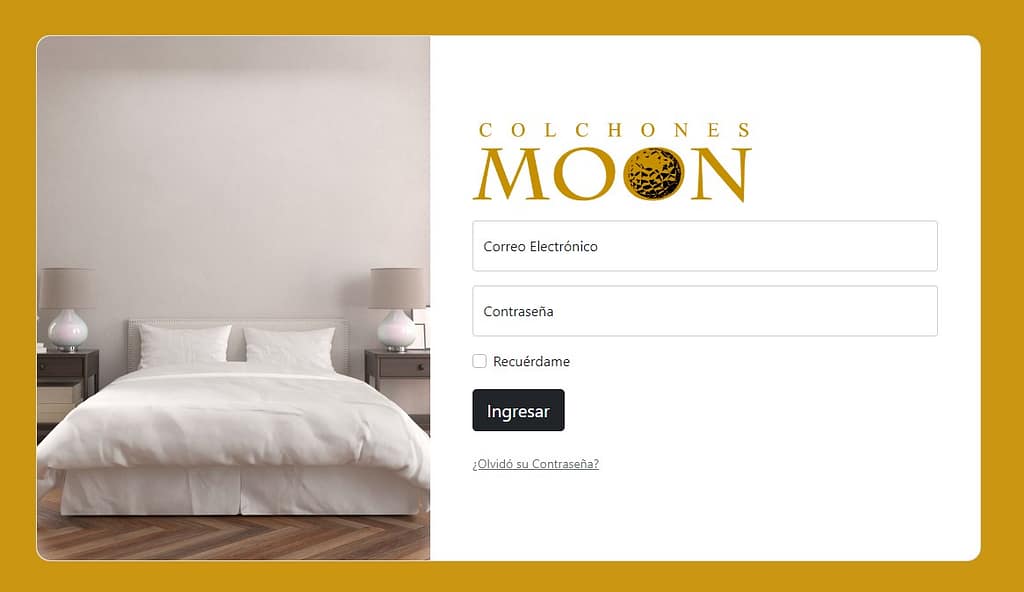The width and height of the screenshot is (1024, 592).
Task: Click the Recuérdame label text
Action: pyautogui.click(x=531, y=361)
